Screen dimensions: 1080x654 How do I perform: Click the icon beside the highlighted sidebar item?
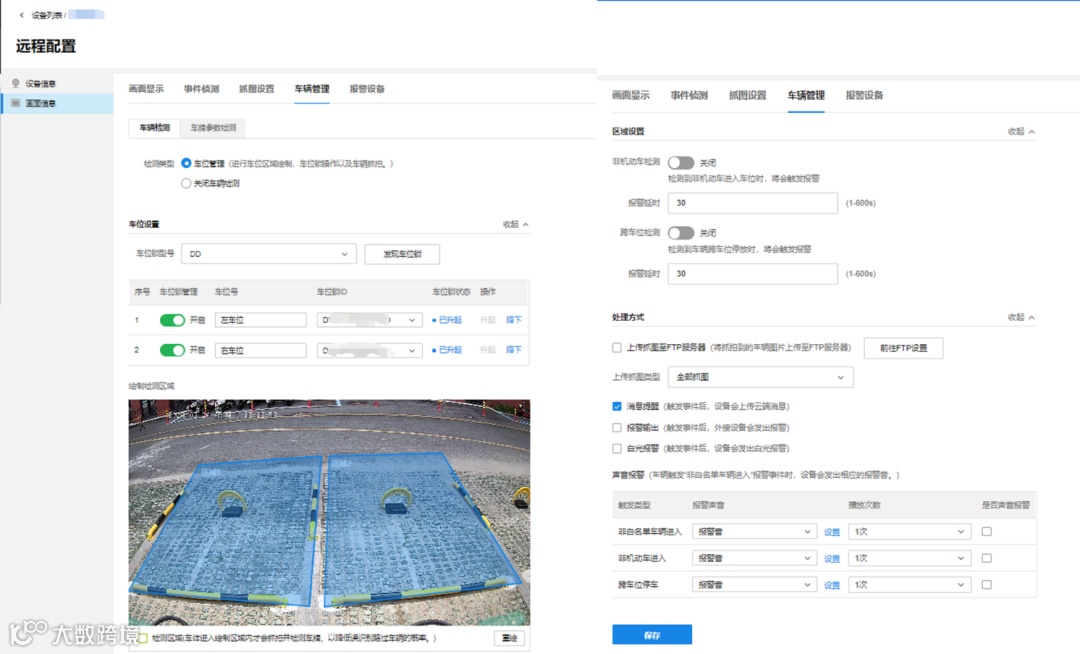click(15, 103)
